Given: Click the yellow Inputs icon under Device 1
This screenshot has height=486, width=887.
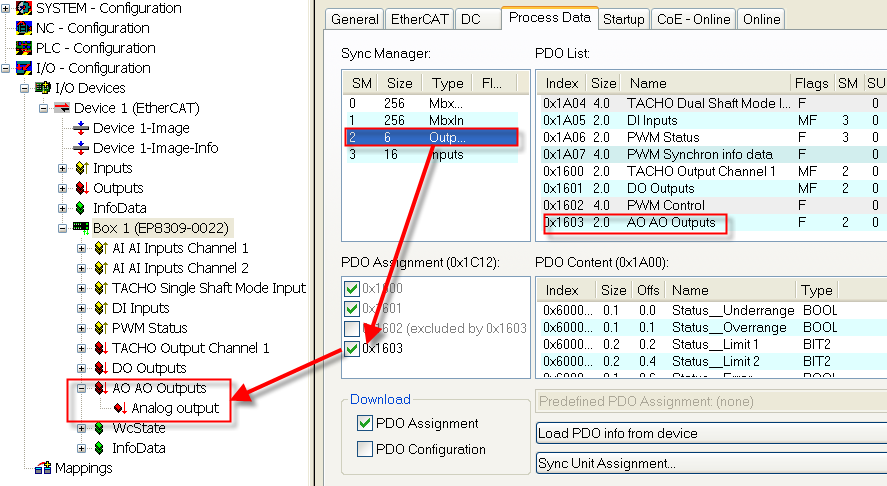Looking at the screenshot, I should coord(81,168).
